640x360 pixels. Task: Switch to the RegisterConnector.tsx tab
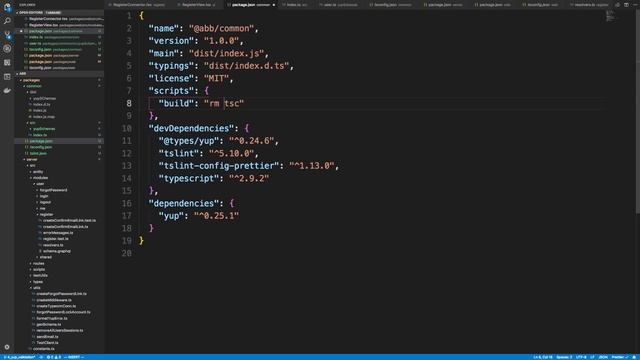(139, 5)
